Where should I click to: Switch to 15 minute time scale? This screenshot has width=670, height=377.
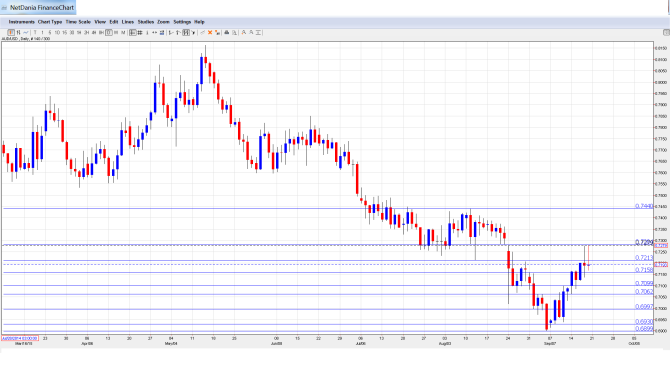pyautogui.click(x=65, y=32)
